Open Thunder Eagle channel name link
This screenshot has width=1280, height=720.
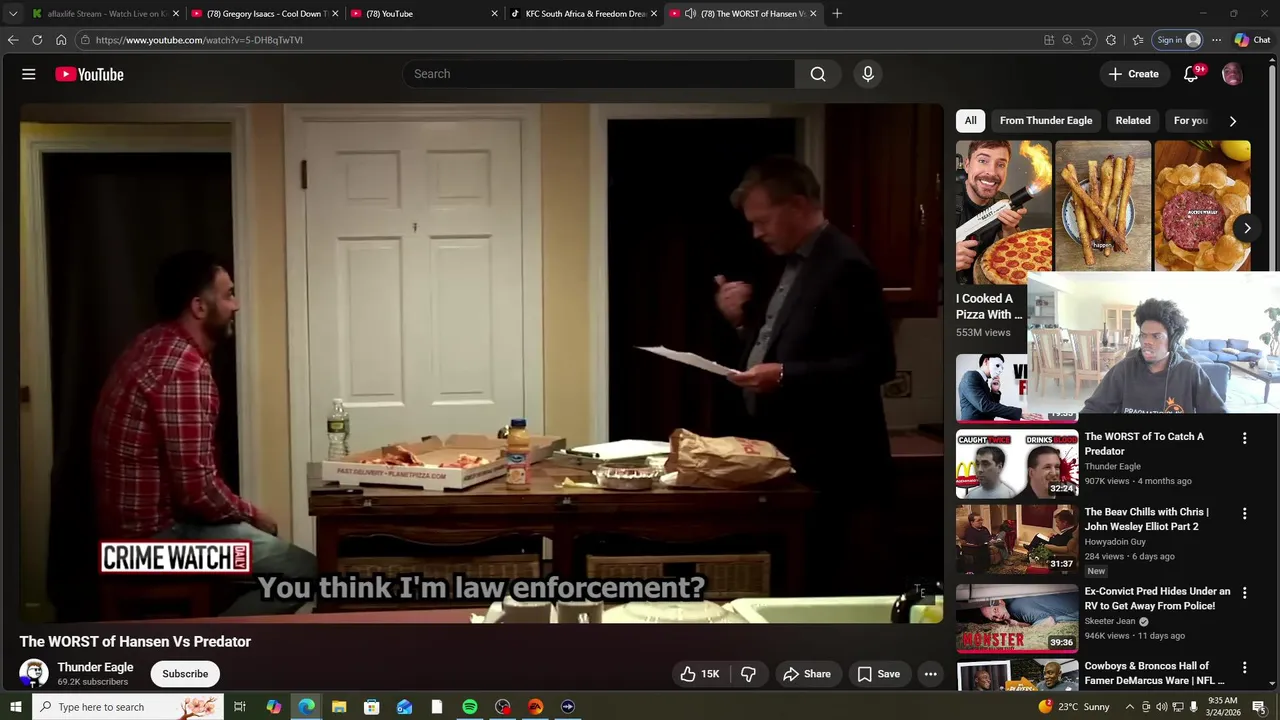(95, 667)
